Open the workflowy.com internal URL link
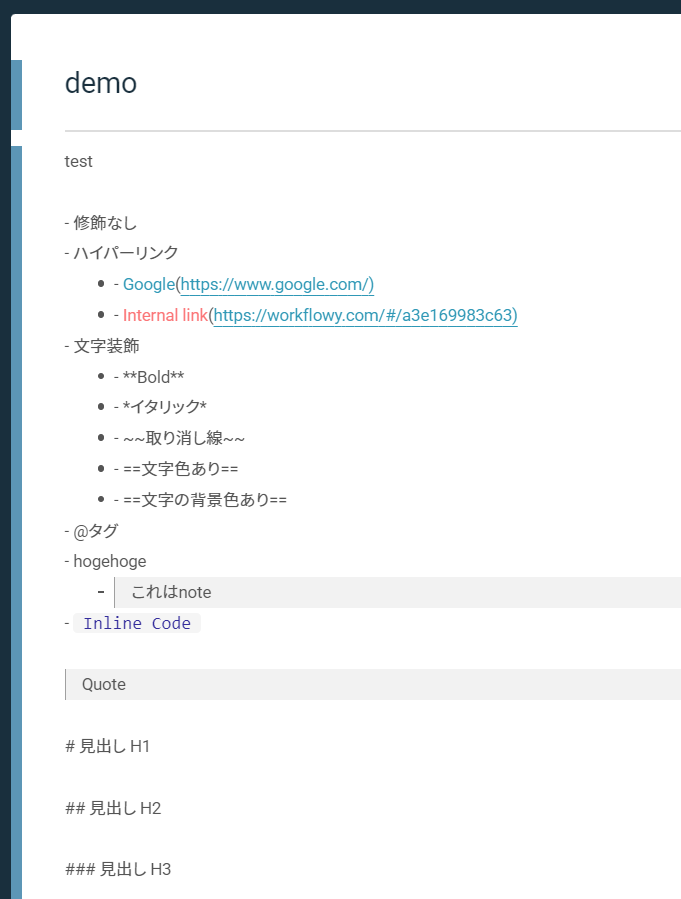This screenshot has width=681, height=899. point(366,315)
